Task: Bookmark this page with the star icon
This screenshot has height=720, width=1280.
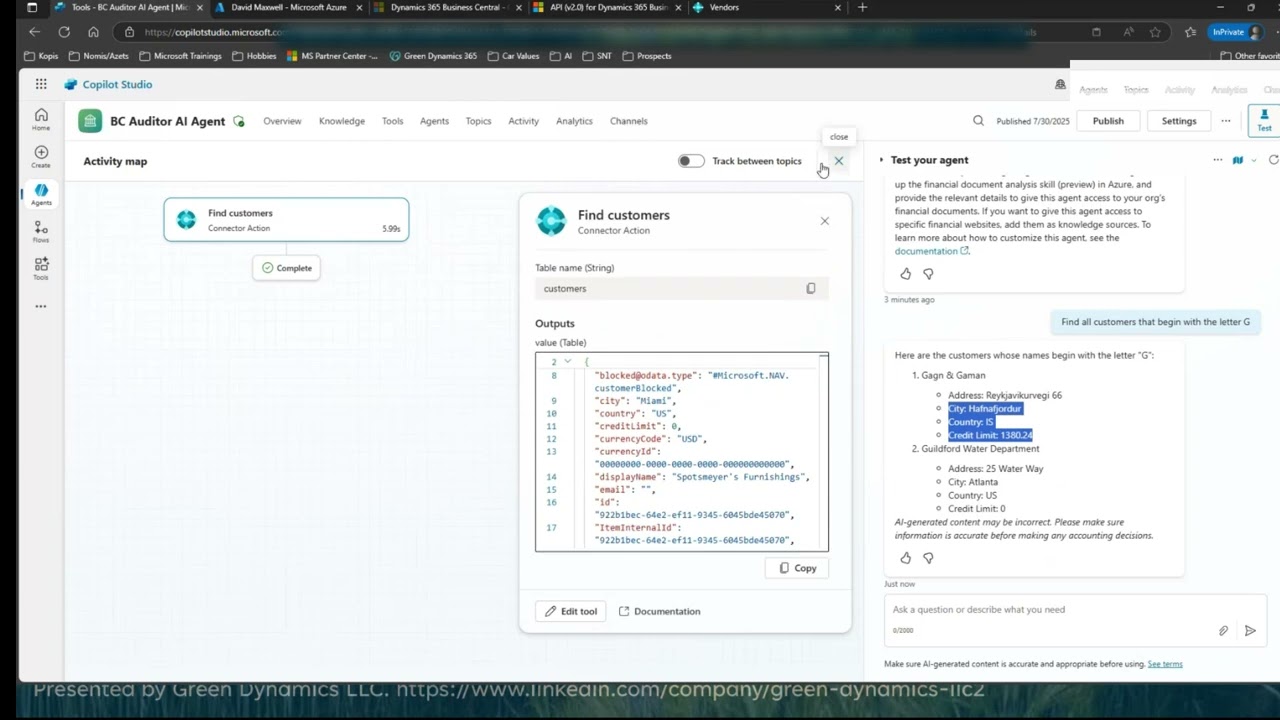Action: [x=1155, y=32]
